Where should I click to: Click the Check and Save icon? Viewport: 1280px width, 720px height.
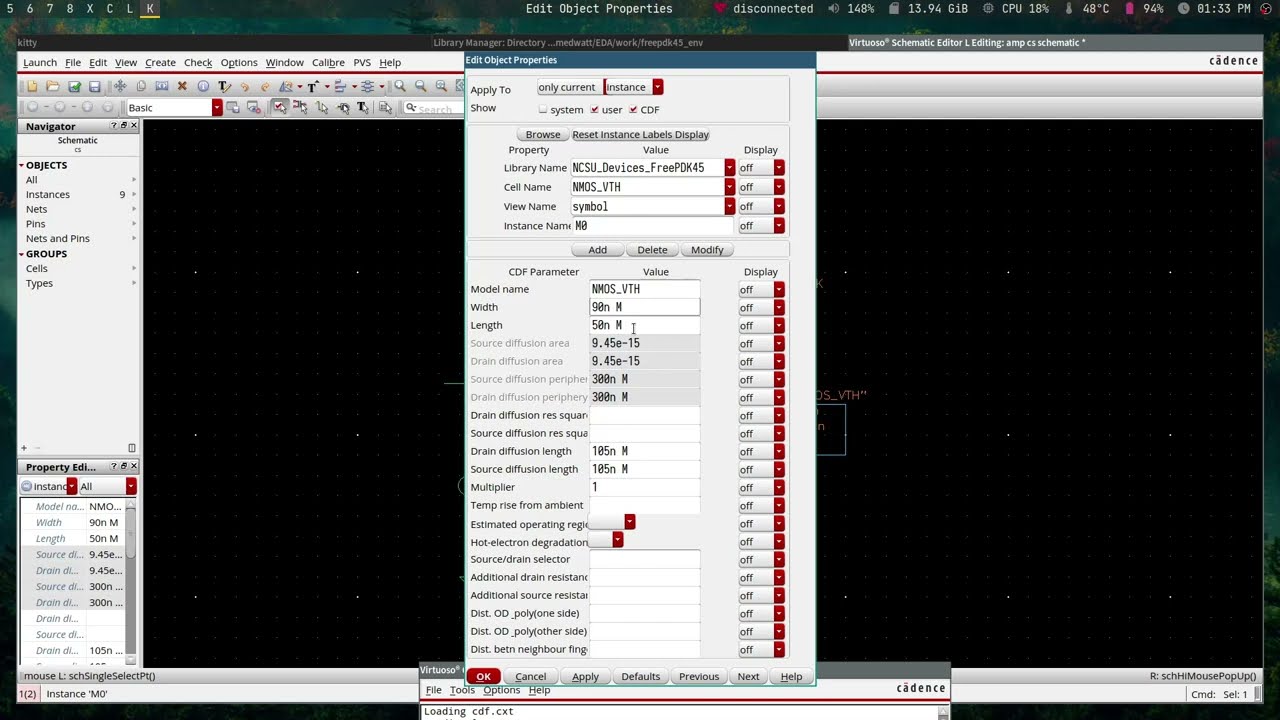(74, 87)
